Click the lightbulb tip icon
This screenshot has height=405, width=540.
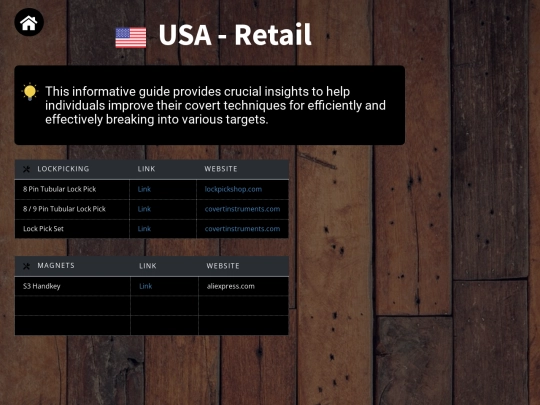pos(30,92)
